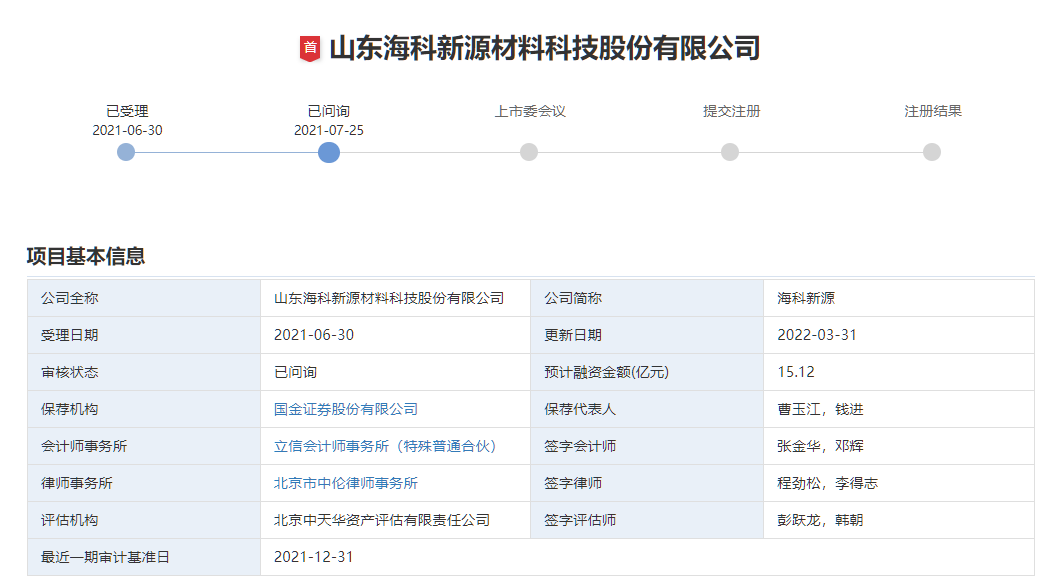The width and height of the screenshot is (1053, 585).
Task: Select the 已受理 timeline stage dot
Action: (x=126, y=153)
